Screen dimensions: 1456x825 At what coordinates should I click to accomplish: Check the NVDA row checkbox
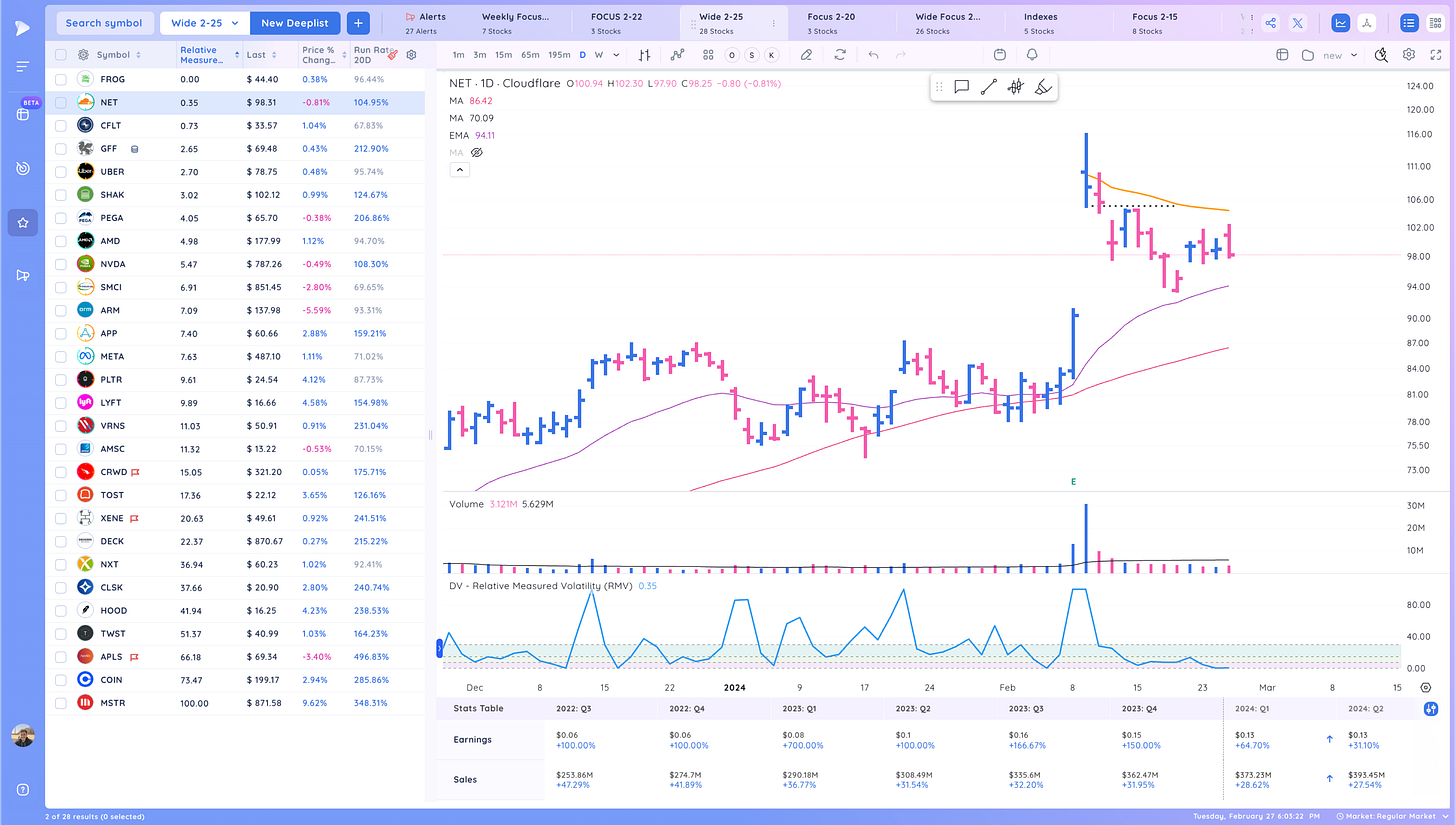tap(61, 264)
